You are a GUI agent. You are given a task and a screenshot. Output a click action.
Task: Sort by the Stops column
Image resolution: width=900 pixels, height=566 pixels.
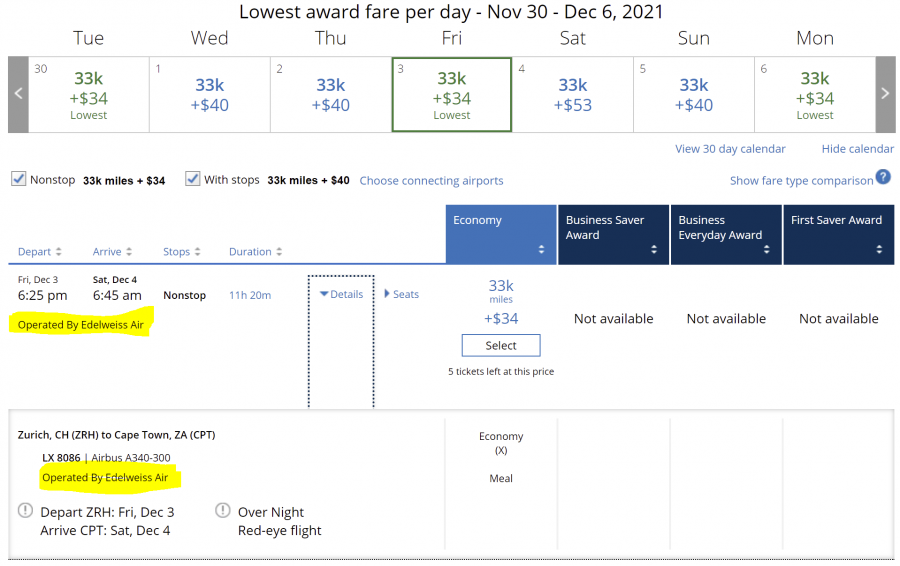tap(182, 252)
